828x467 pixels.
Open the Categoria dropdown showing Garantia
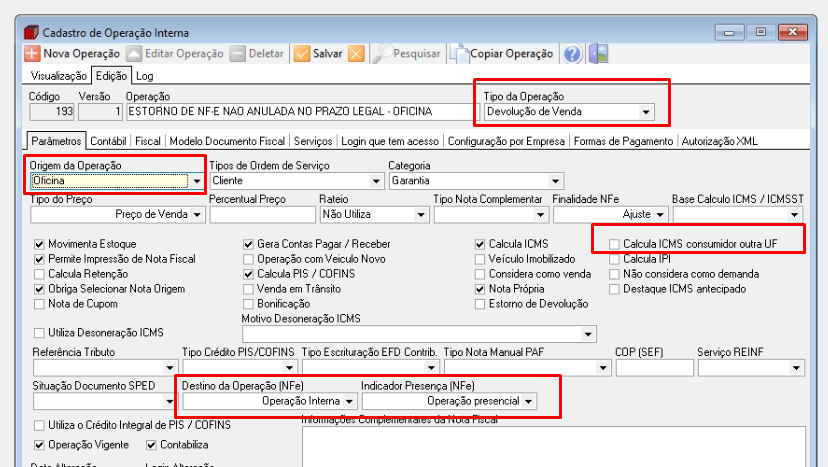pyautogui.click(x=556, y=181)
